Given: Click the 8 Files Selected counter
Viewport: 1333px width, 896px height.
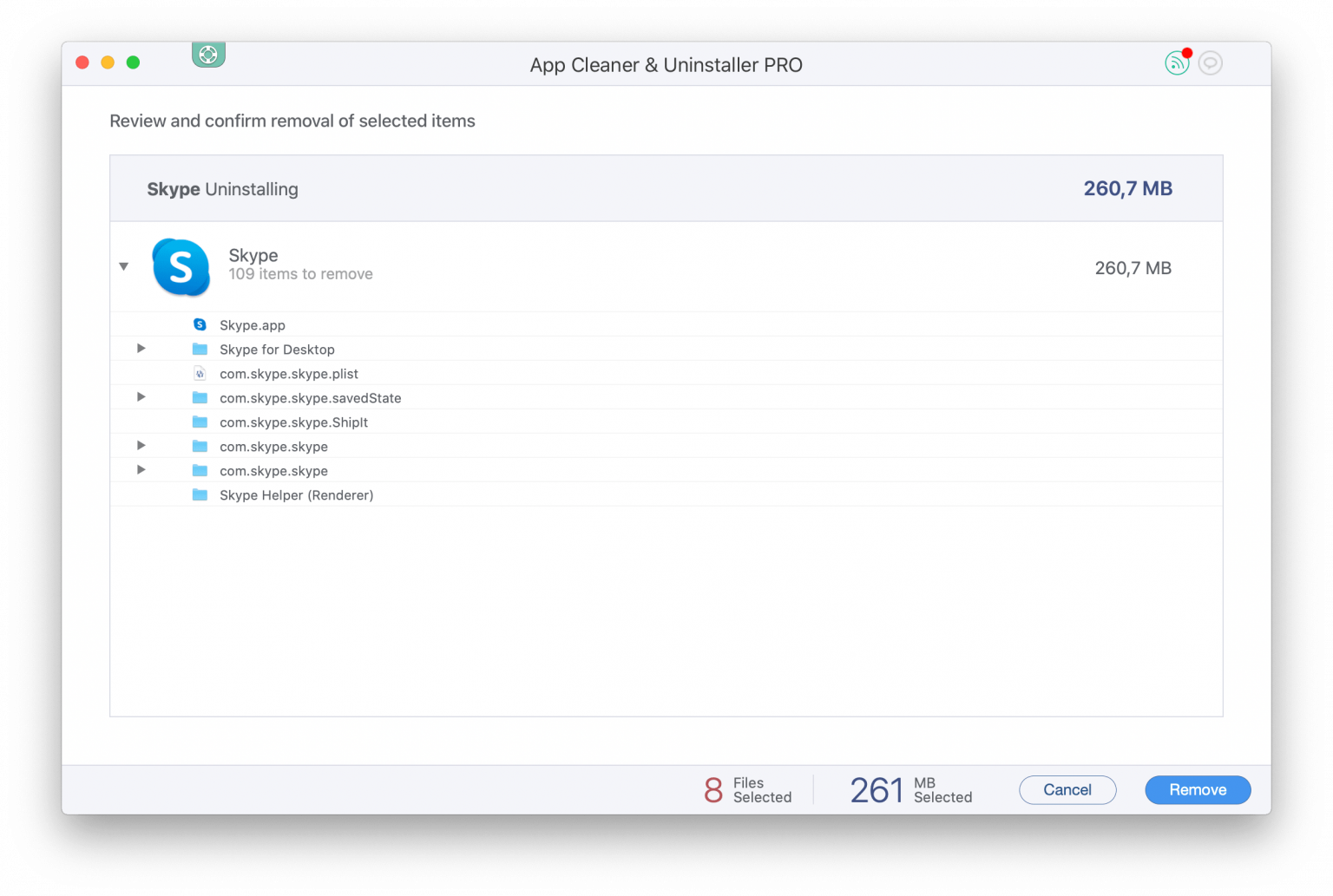Looking at the screenshot, I should click(748, 790).
